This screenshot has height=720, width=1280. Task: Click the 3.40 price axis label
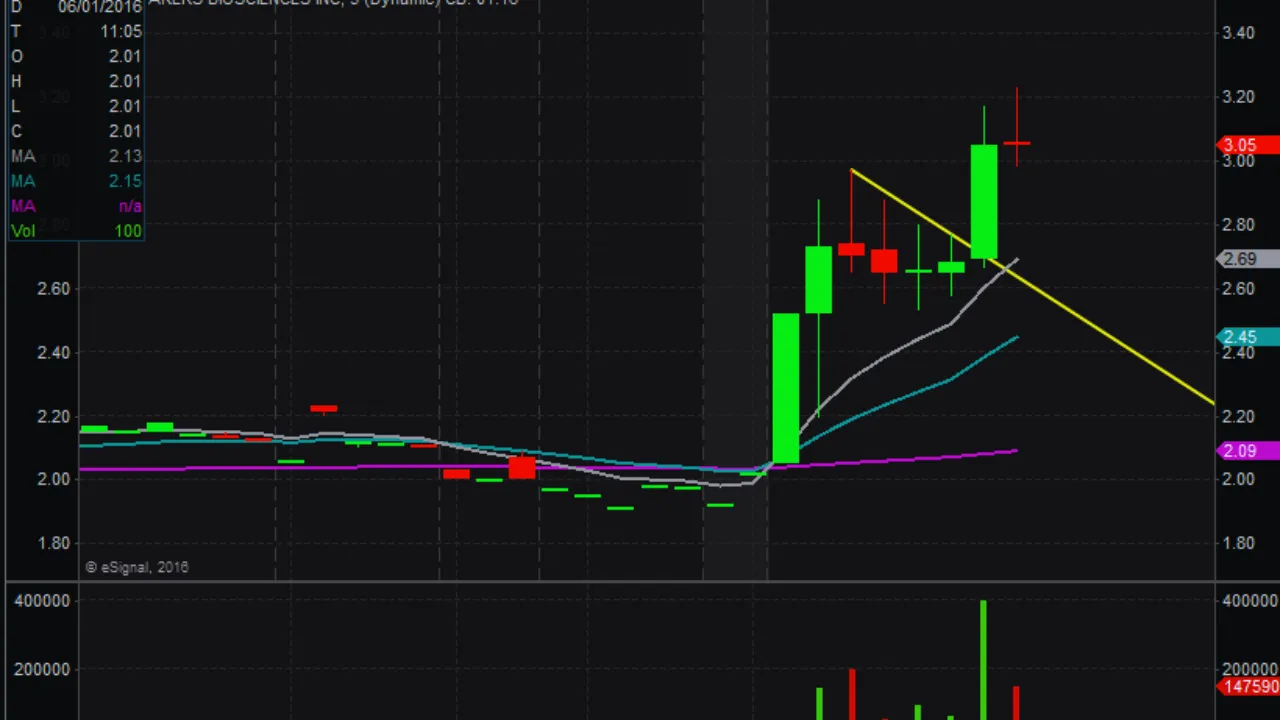(1238, 32)
